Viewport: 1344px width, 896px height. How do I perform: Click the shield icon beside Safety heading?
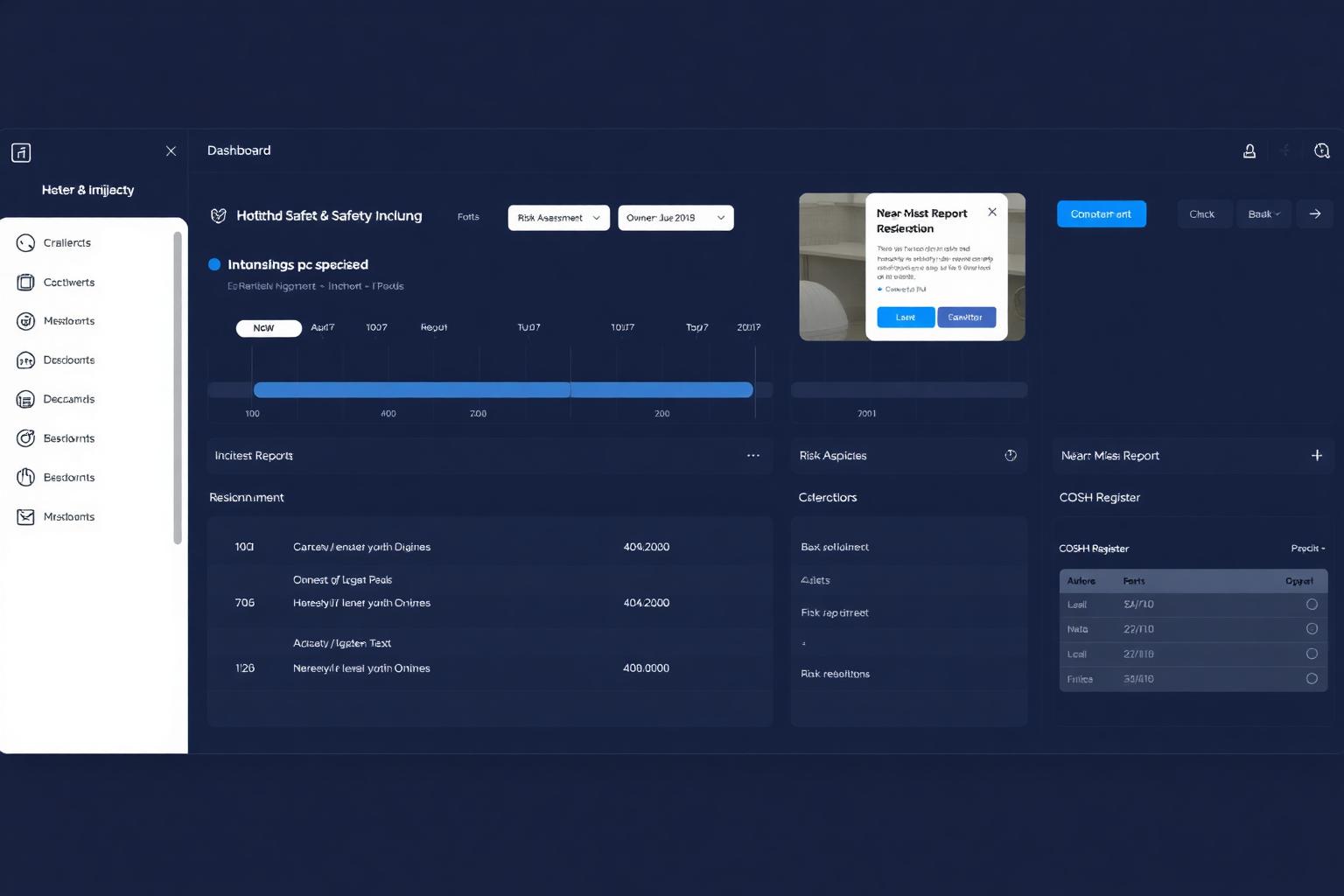click(x=219, y=216)
